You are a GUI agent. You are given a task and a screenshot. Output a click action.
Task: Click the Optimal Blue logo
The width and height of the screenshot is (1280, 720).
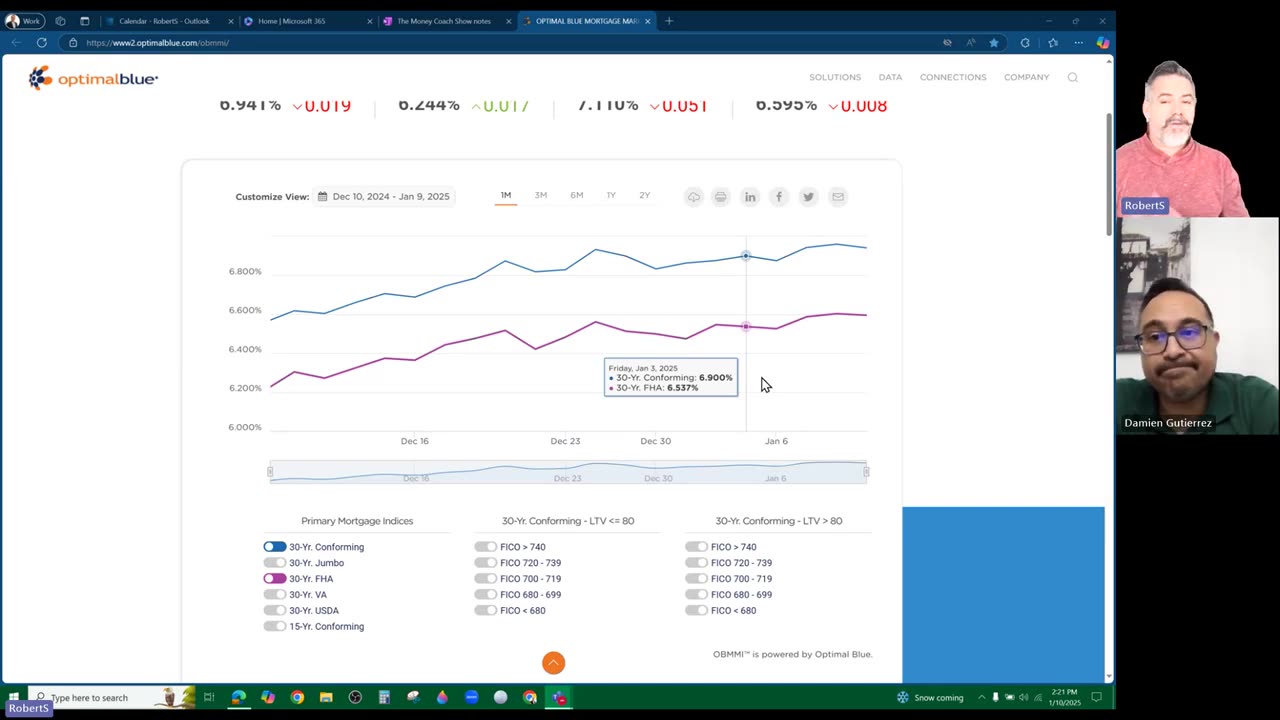click(93, 78)
